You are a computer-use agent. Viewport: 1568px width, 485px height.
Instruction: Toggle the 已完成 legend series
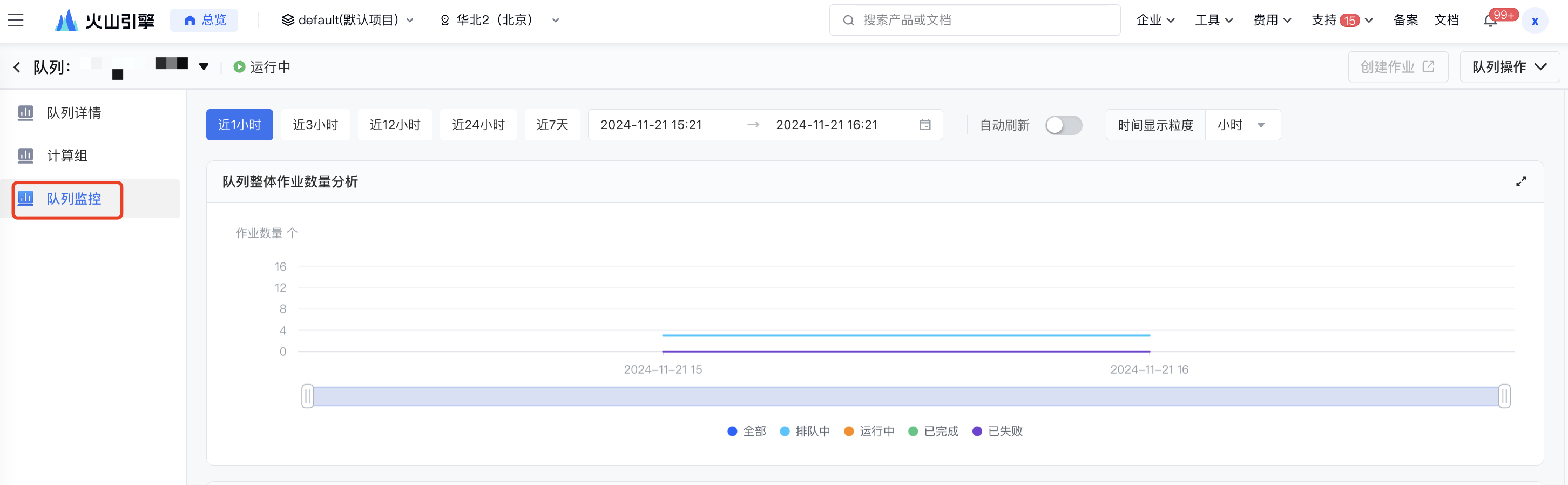click(933, 431)
